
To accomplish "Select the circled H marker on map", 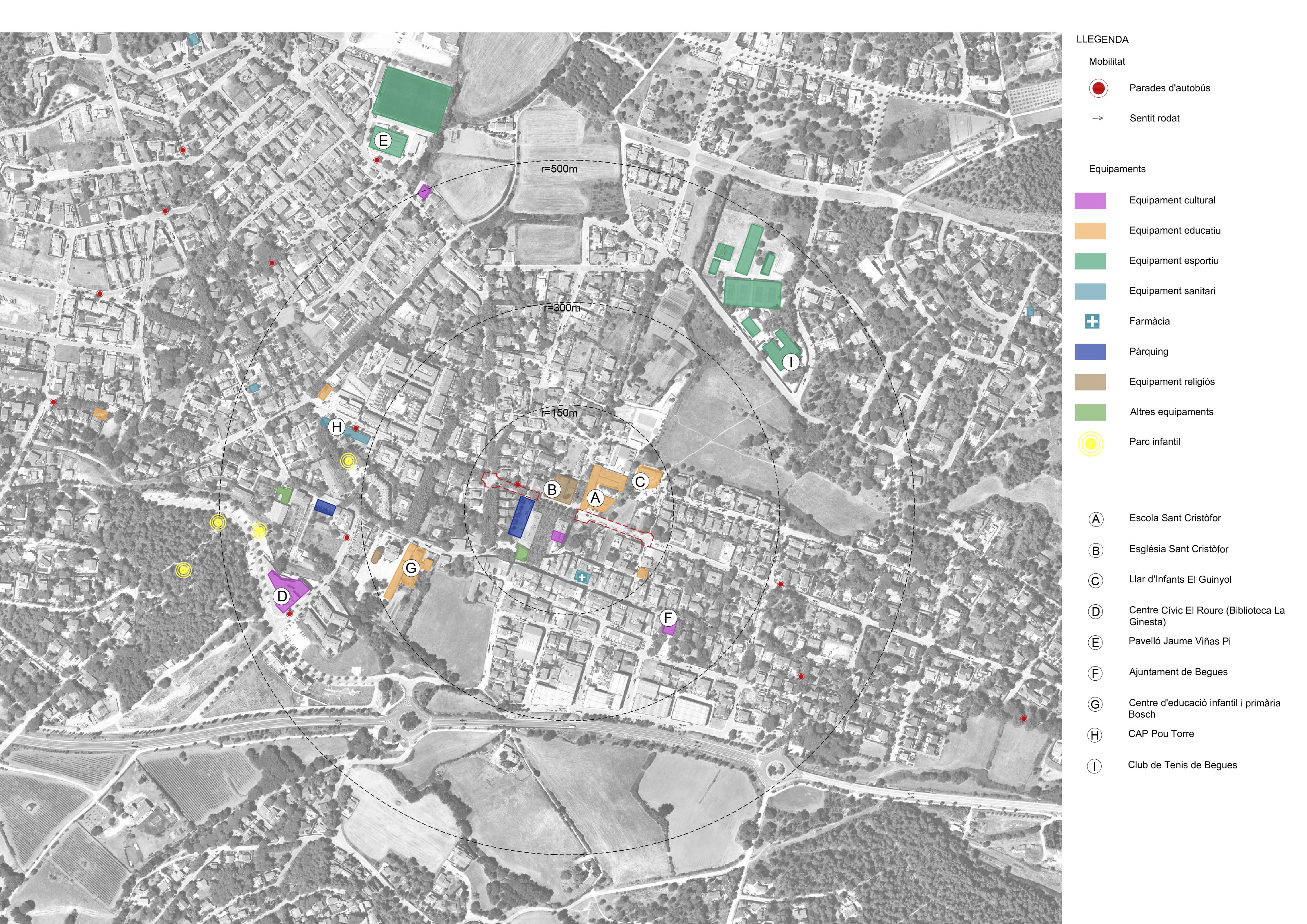I will [336, 427].
